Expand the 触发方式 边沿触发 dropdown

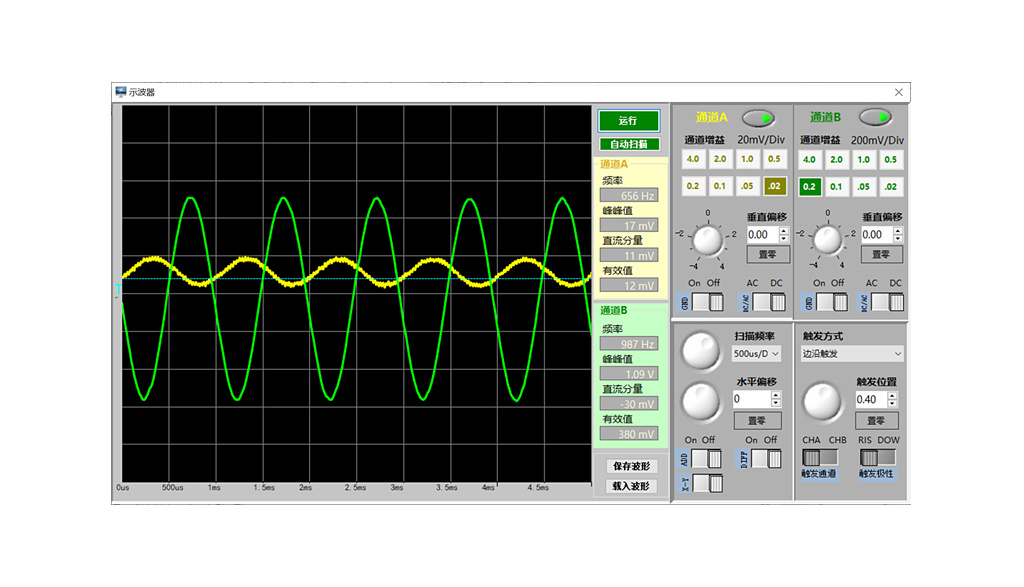[x=852, y=353]
